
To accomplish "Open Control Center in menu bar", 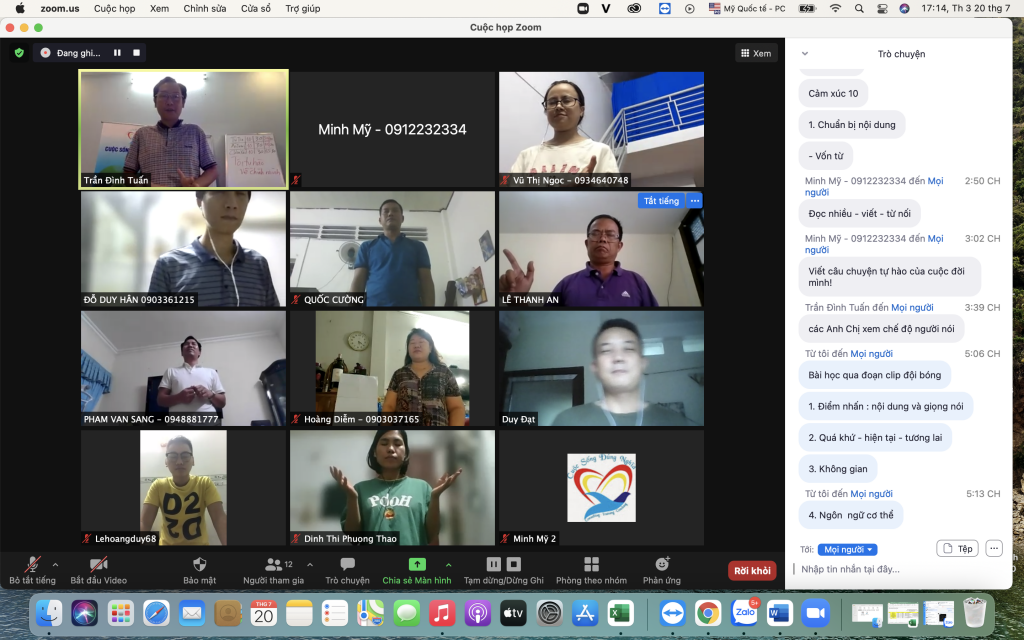I will tap(882, 8).
